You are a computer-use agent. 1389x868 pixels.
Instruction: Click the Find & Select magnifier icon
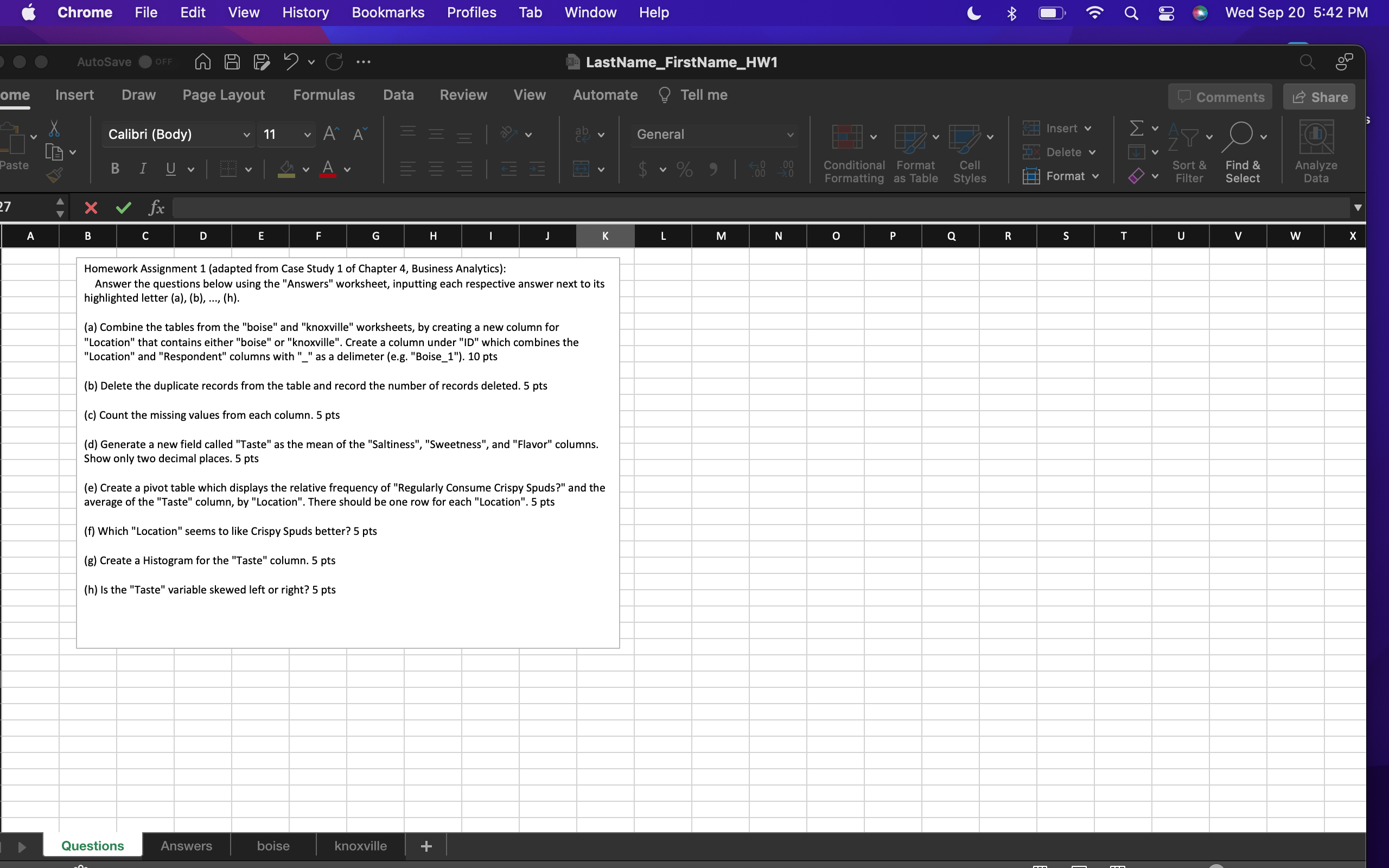(1238, 137)
